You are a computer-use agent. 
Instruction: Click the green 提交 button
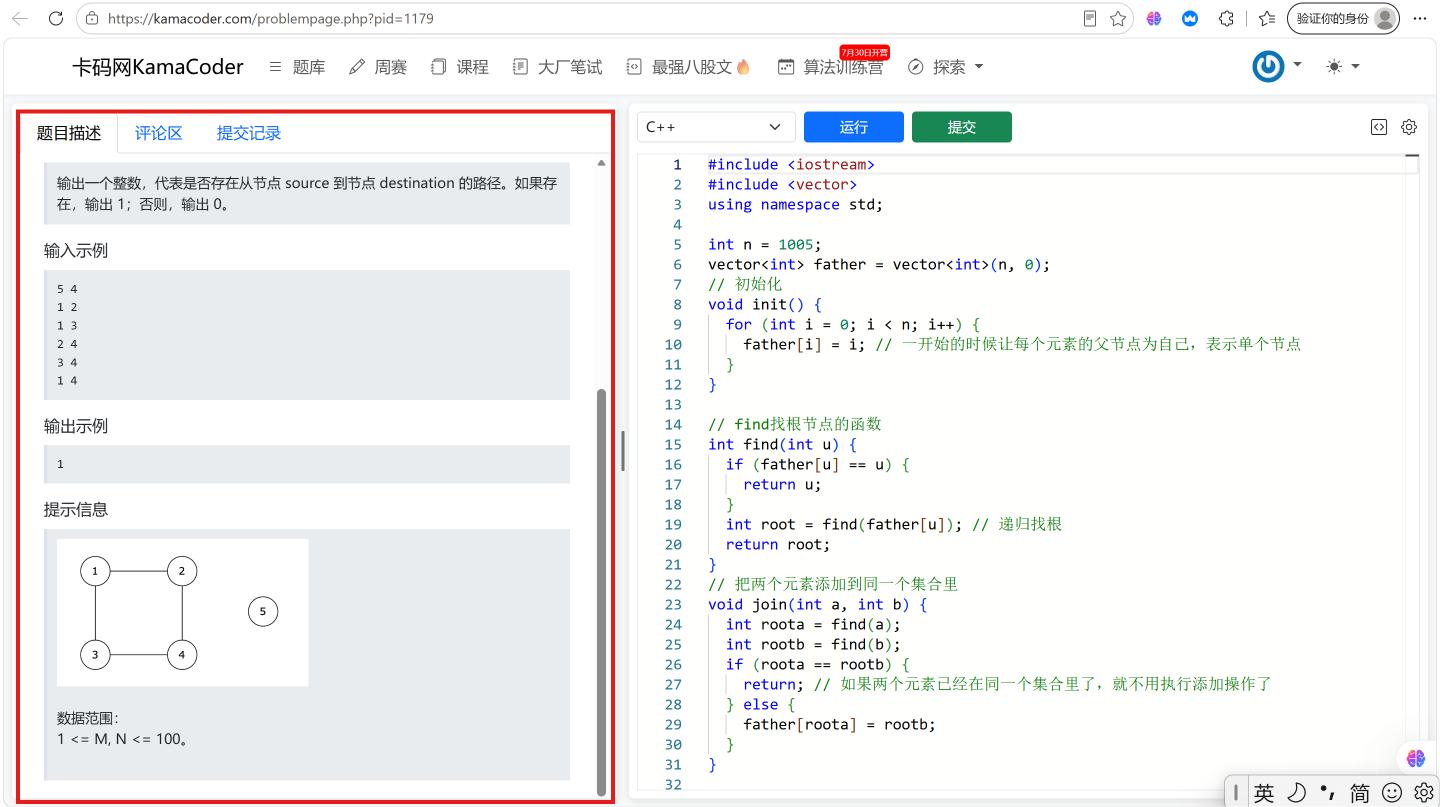pyautogui.click(x=962, y=127)
